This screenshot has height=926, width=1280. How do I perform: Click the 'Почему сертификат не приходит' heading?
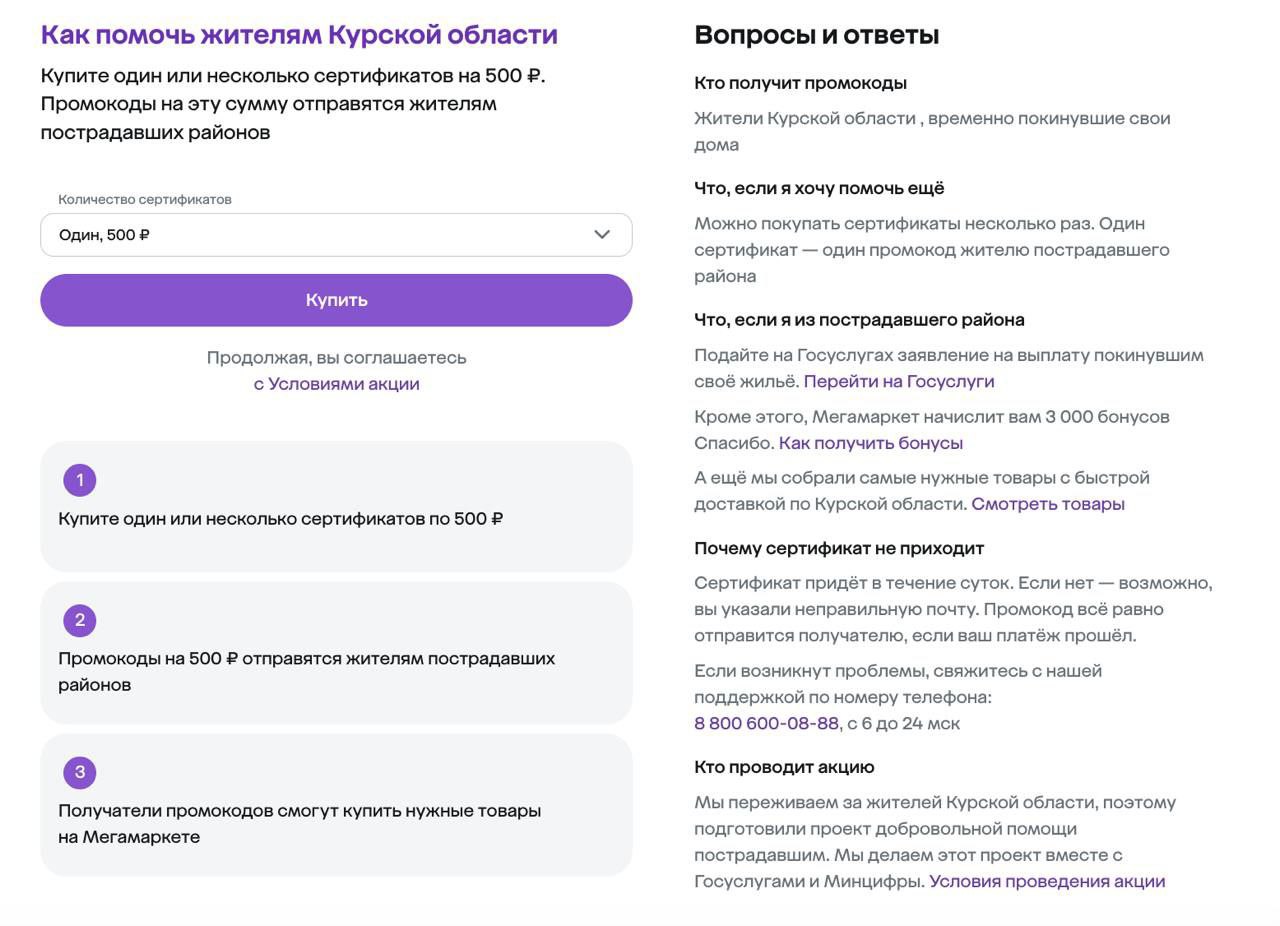pos(839,548)
